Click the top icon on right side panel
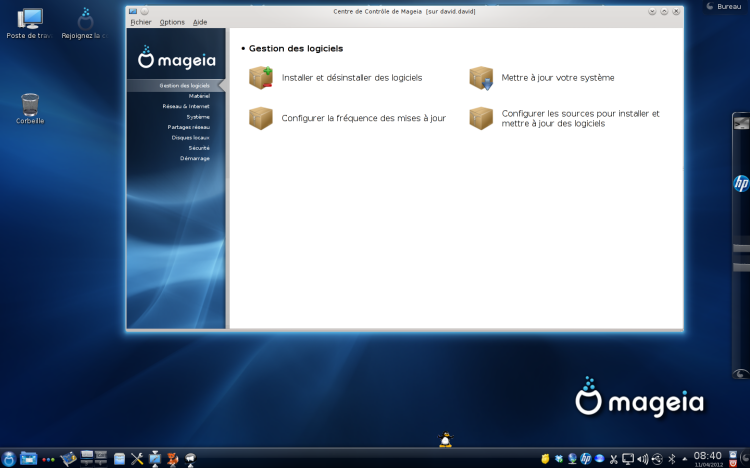 point(741,123)
